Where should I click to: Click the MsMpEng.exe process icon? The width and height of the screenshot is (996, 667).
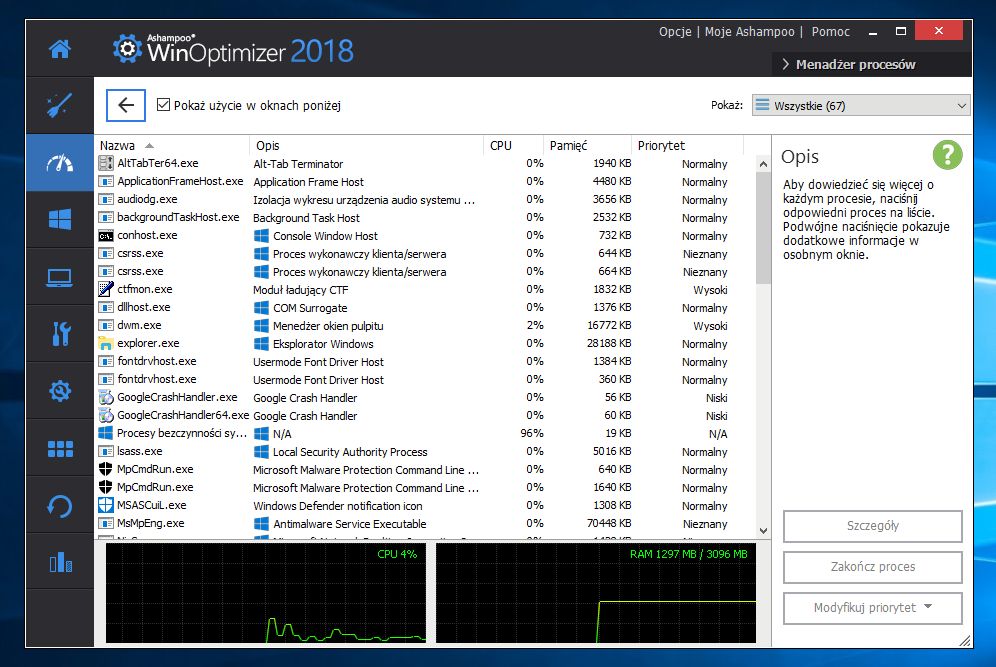(x=105, y=523)
